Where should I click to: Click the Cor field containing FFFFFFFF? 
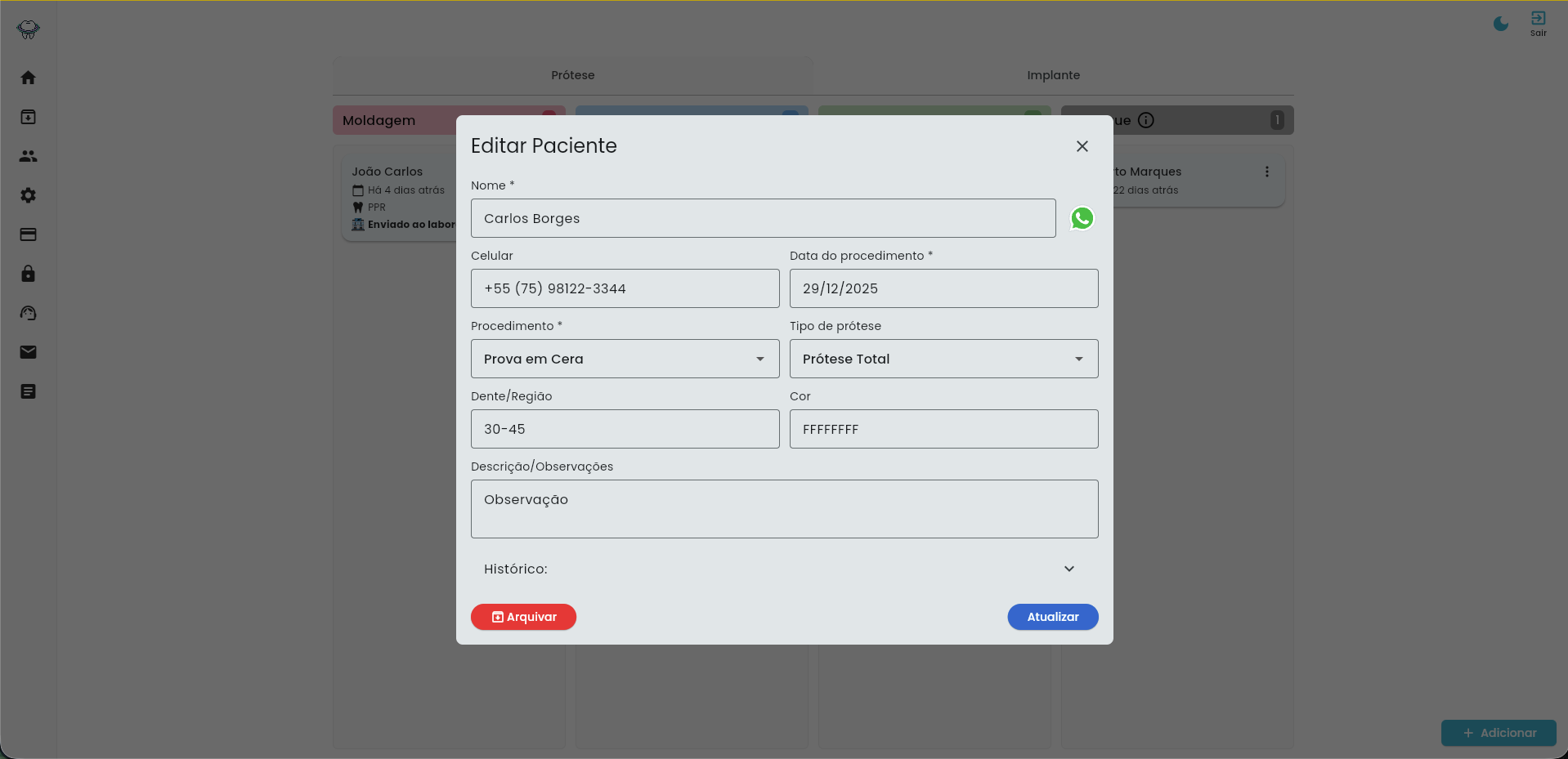tap(944, 429)
